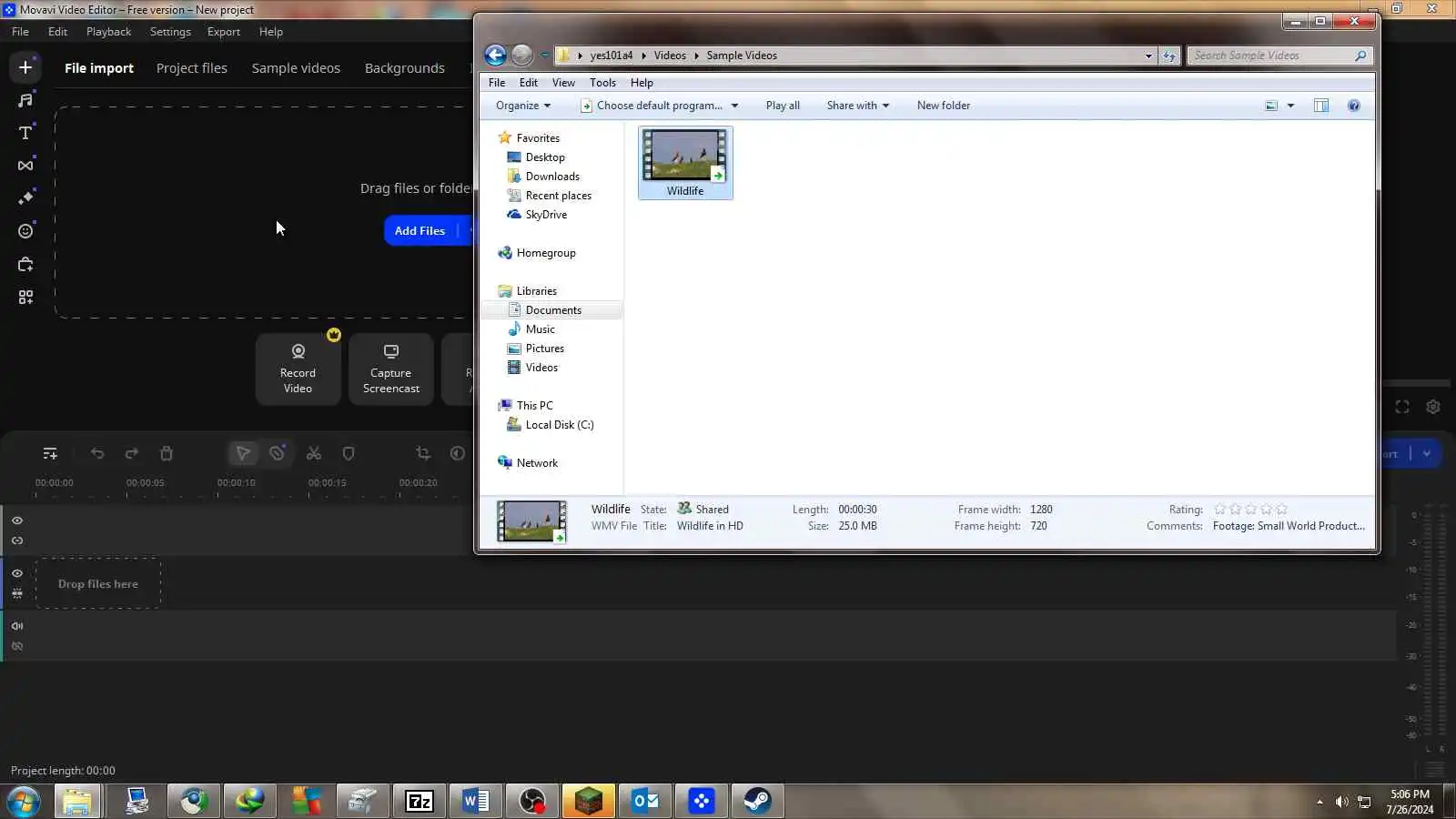Undo the last action in Movavi
Screen dimensions: 1456x819
97,453
